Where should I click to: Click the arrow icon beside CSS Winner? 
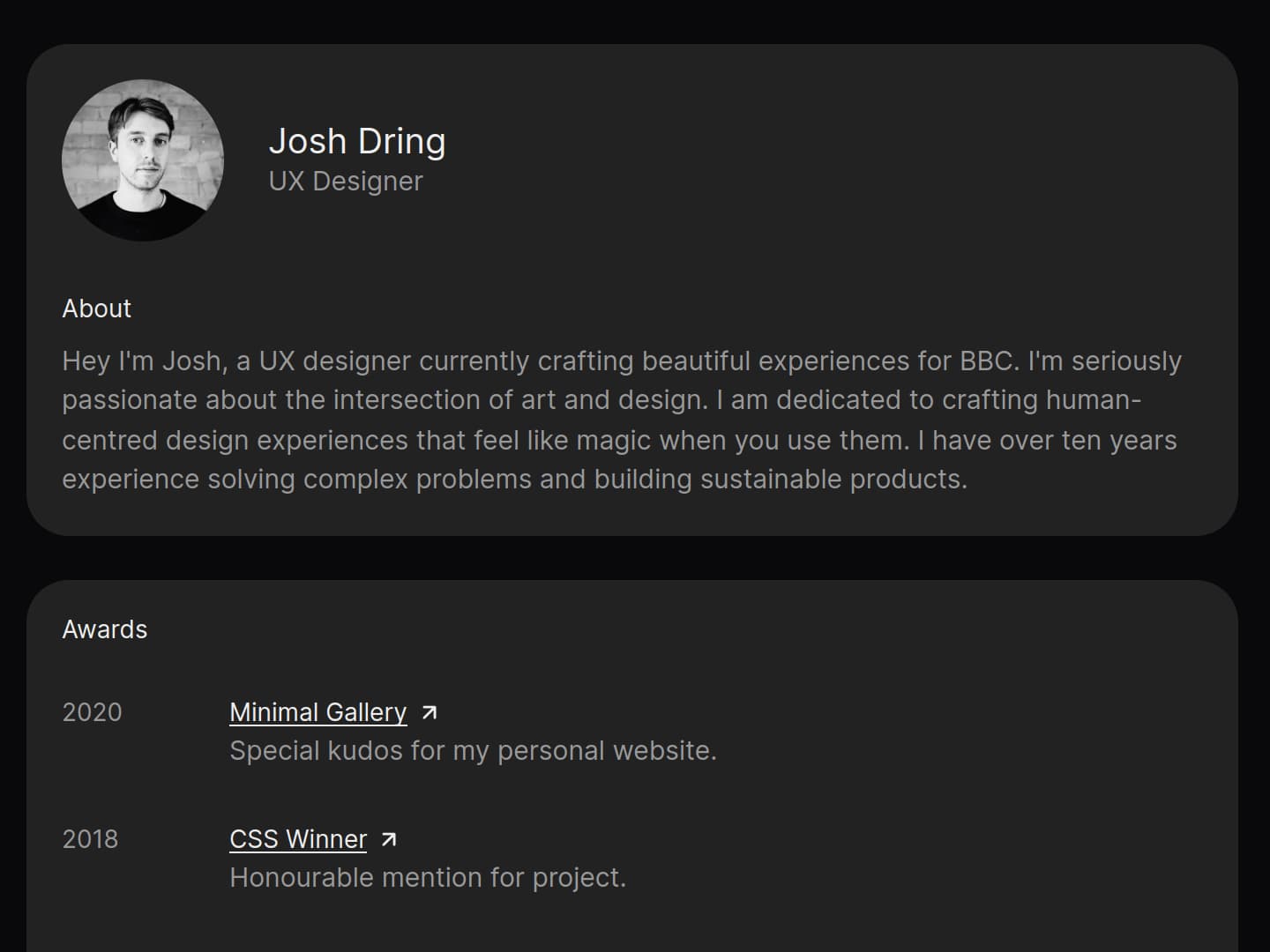(389, 839)
